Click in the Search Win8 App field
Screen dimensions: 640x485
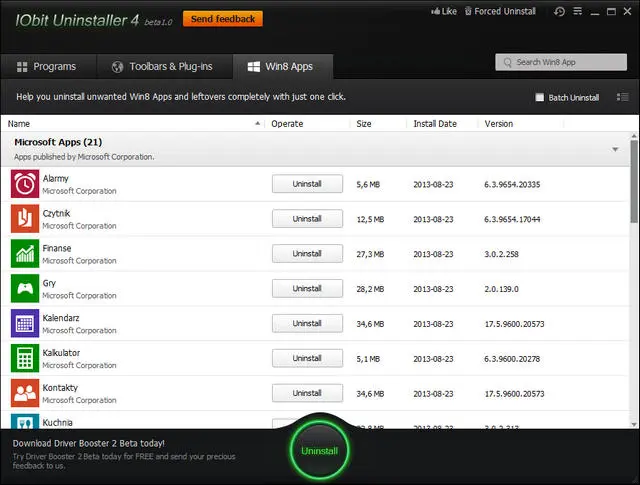[x=561, y=62]
